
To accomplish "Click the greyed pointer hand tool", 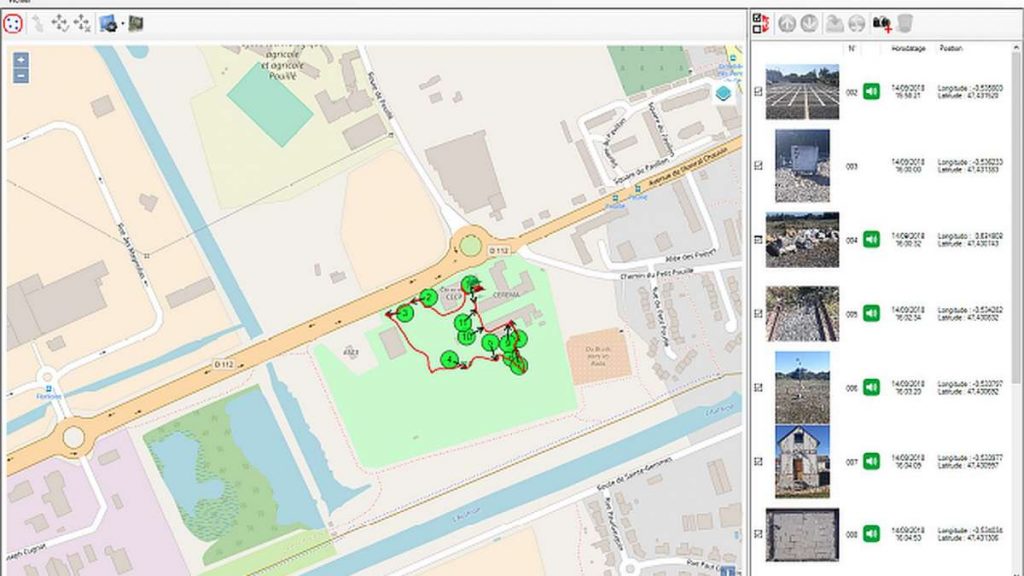I will click(x=39, y=24).
